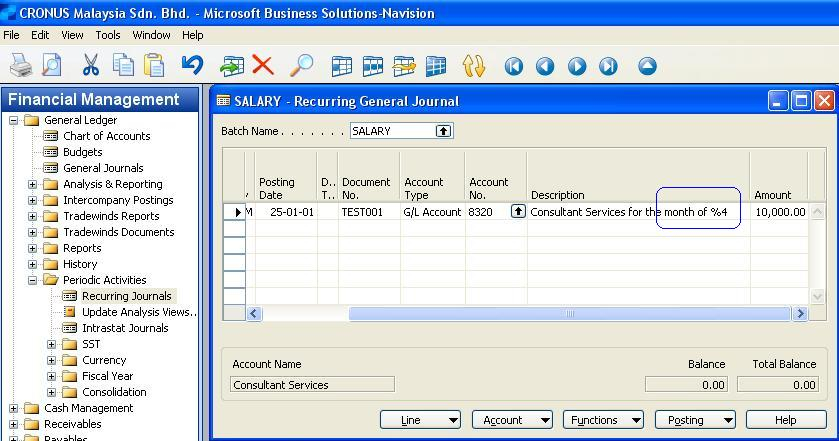
Task: Click the Copy toolbar icon
Action: [123, 65]
